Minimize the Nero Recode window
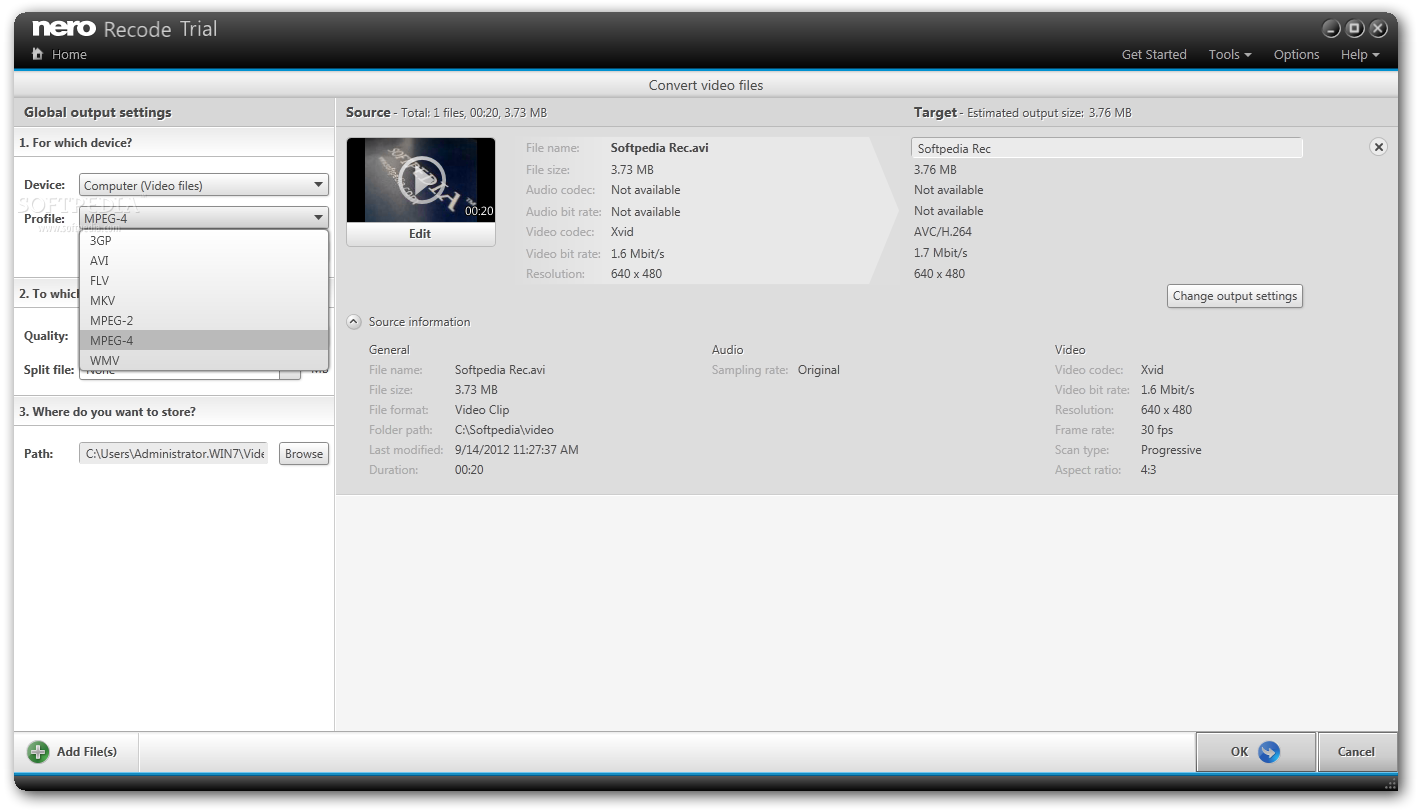The width and height of the screenshot is (1418, 811). click(1331, 28)
